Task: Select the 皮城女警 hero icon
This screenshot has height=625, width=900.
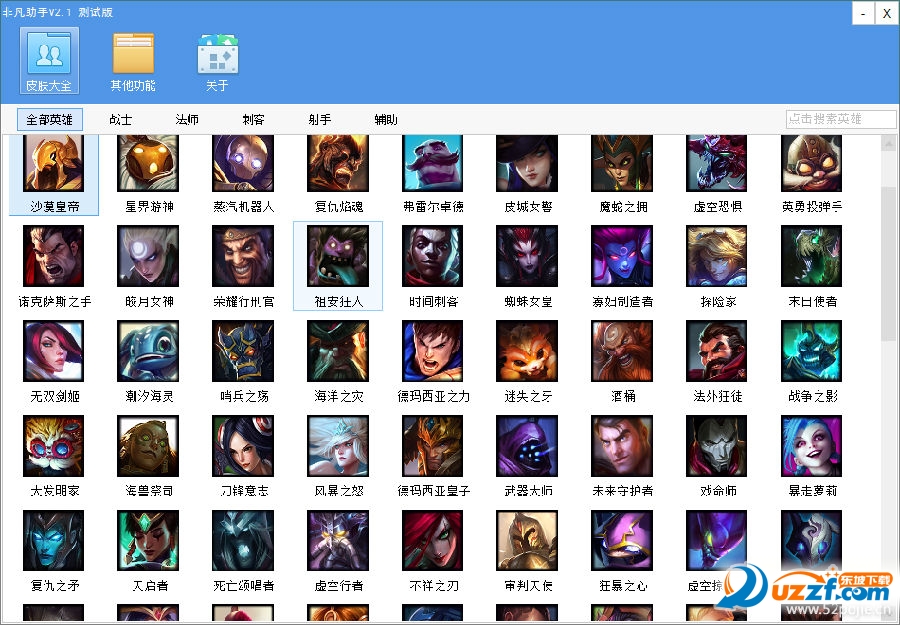Action: pyautogui.click(x=527, y=163)
